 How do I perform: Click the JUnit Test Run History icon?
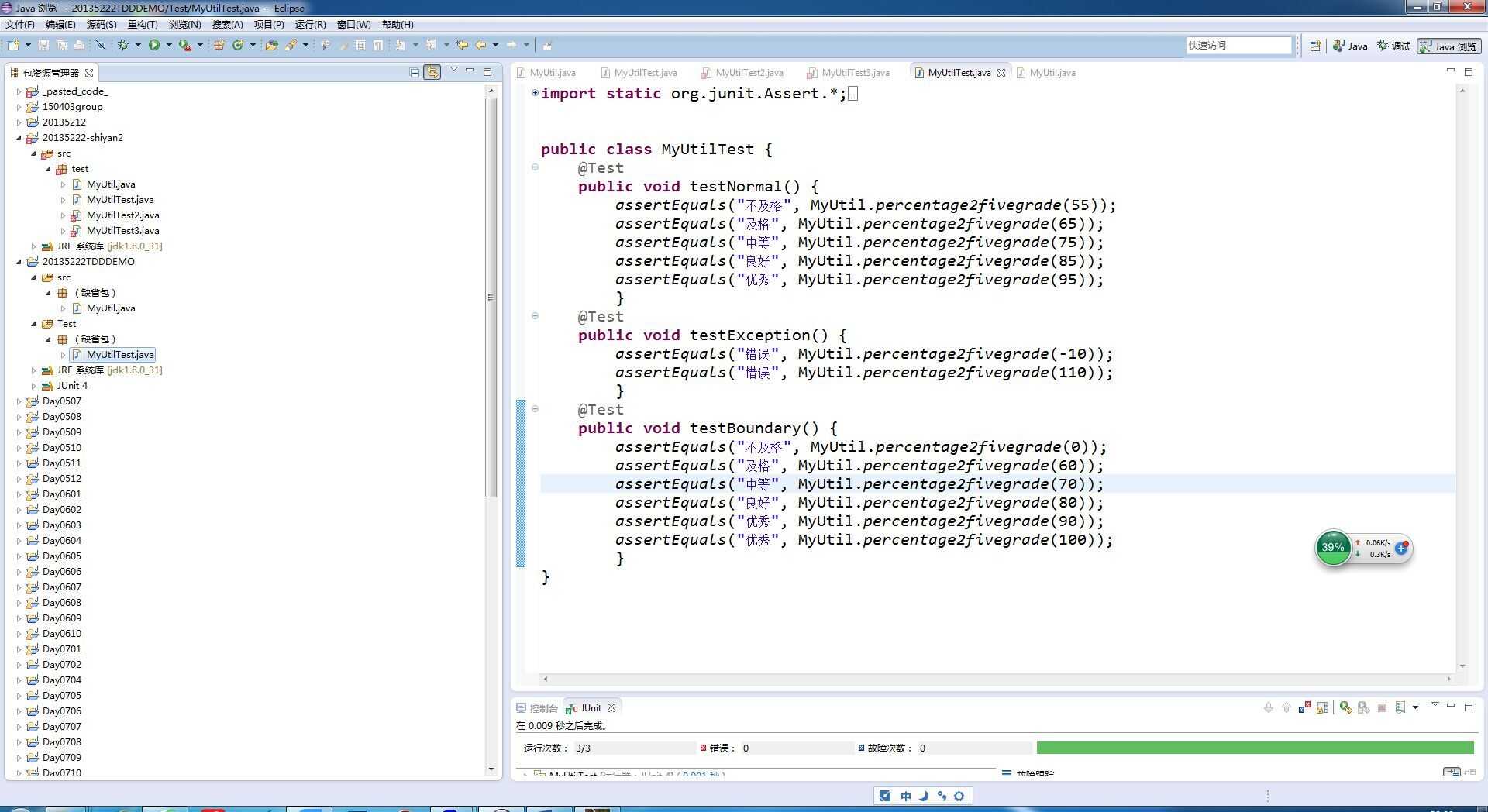tap(1400, 707)
